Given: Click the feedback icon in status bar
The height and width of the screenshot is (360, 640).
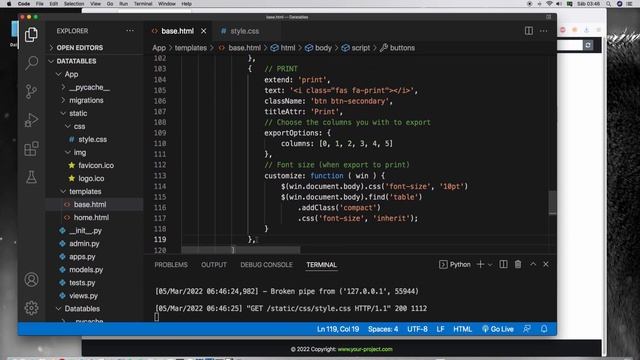Looking at the screenshot, I should [527, 329].
